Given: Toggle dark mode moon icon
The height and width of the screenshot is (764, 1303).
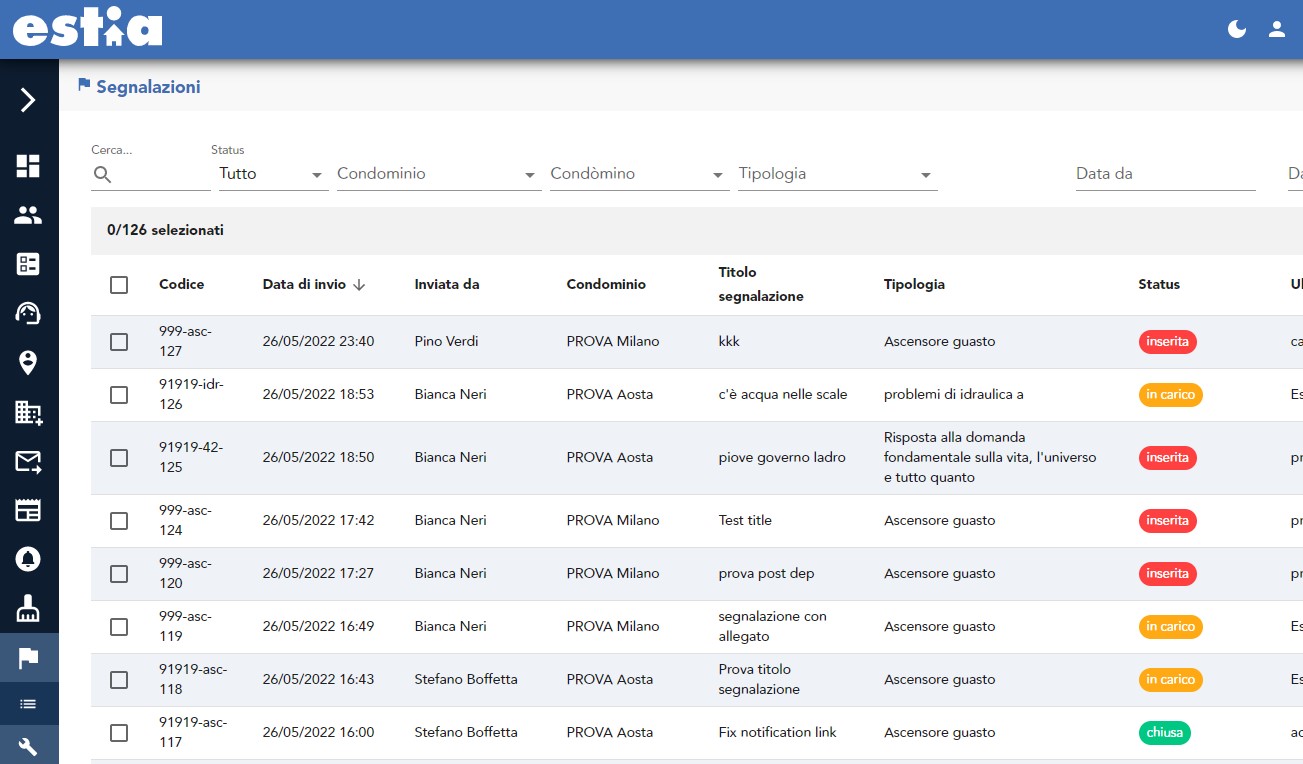Looking at the screenshot, I should 1237,29.
